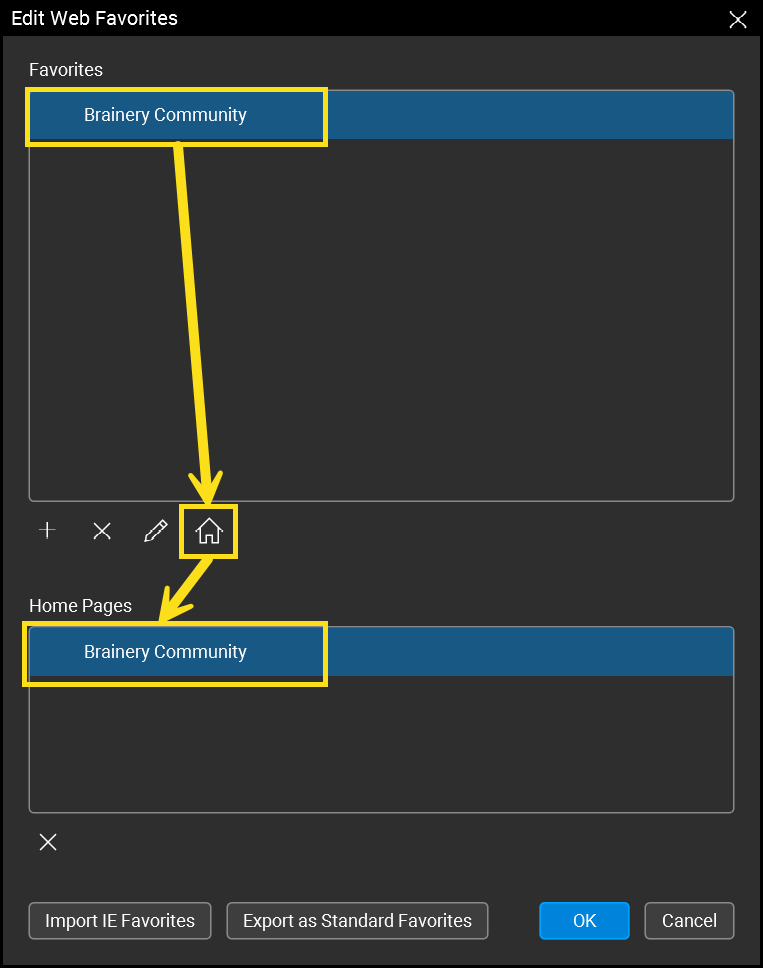Close the Edit Web Favorites dialog
The image size is (763, 968).
[738, 19]
